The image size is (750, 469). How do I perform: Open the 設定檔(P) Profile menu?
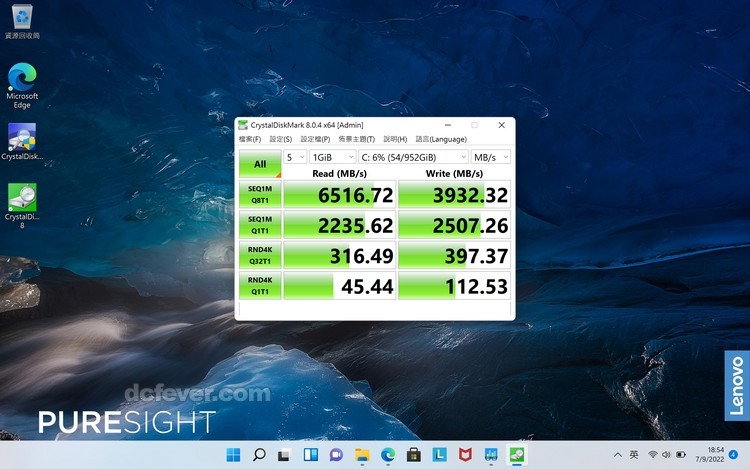[315, 139]
